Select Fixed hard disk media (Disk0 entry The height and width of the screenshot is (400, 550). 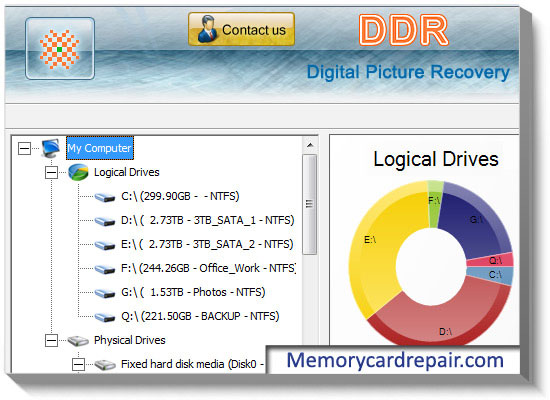tap(192, 364)
